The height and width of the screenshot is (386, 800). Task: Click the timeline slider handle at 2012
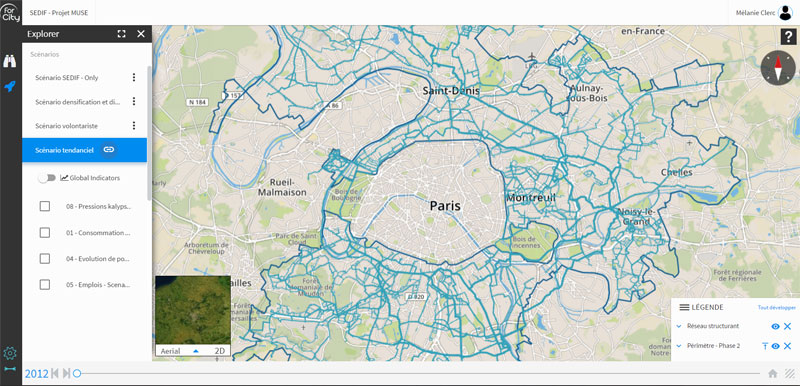pos(77,374)
